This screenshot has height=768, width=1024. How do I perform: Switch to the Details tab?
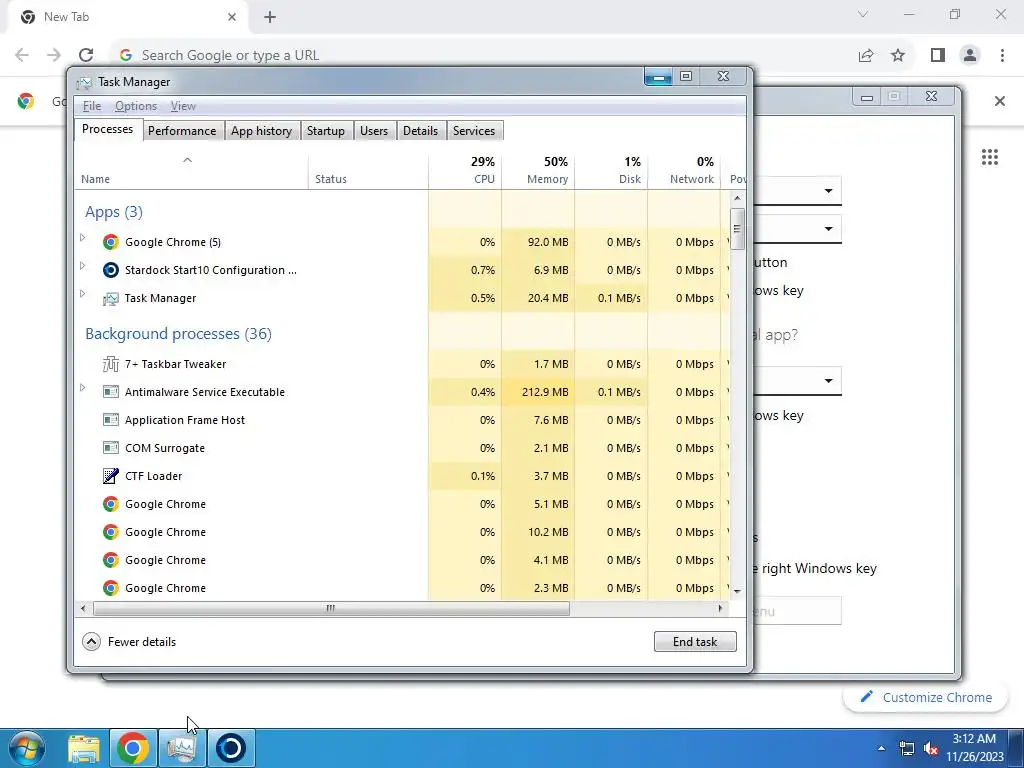(x=421, y=131)
